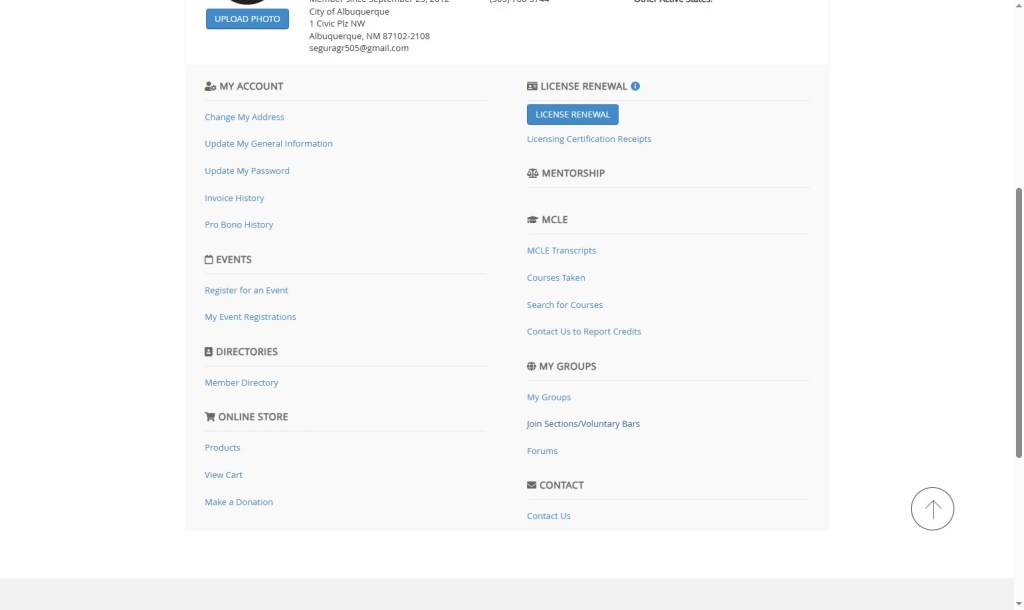The height and width of the screenshot is (610, 1024).
Task: View MCLE Transcripts
Action: (x=561, y=251)
